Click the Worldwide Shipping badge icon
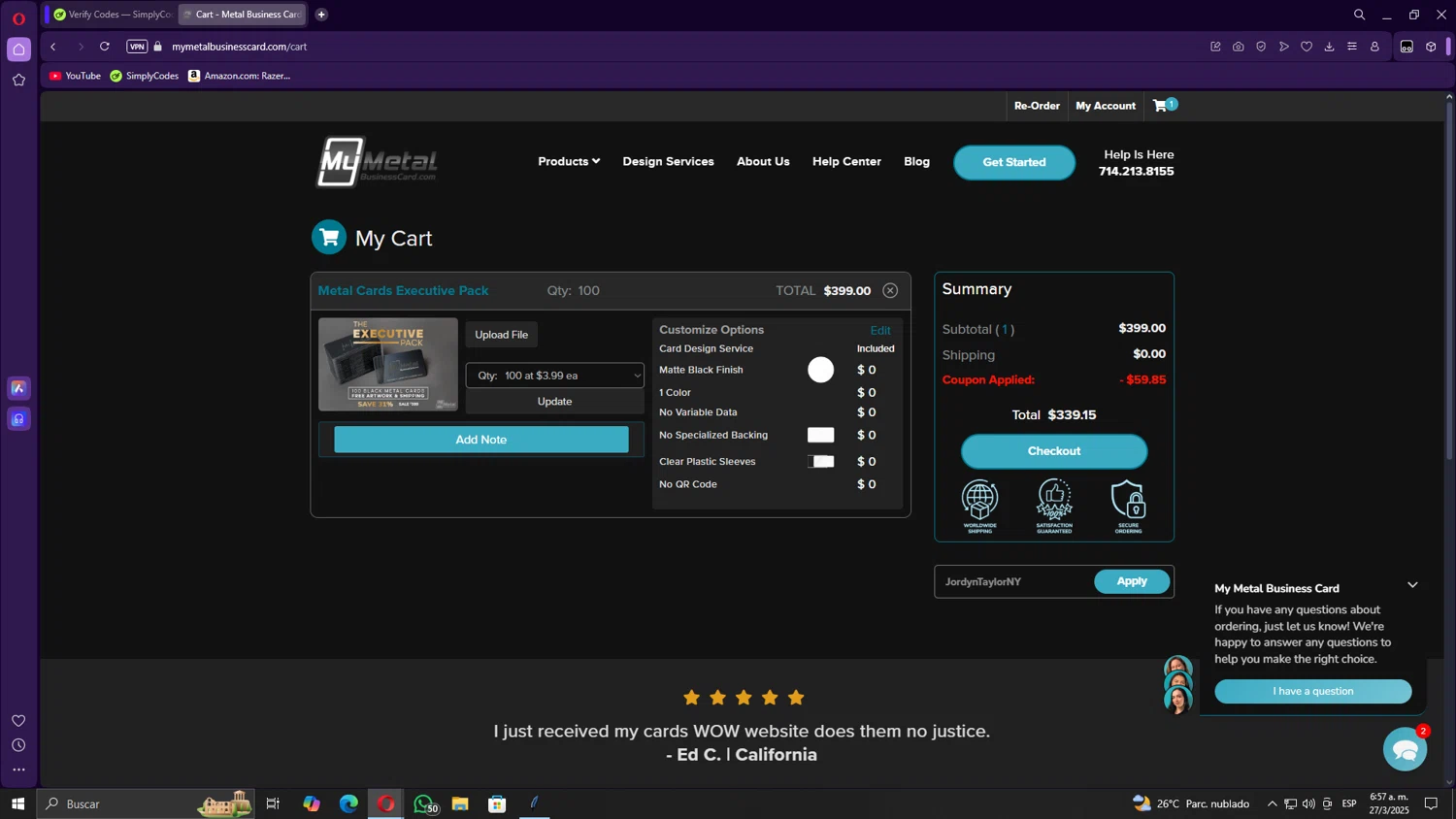Screen dimensions: 1456x819 click(x=979, y=506)
